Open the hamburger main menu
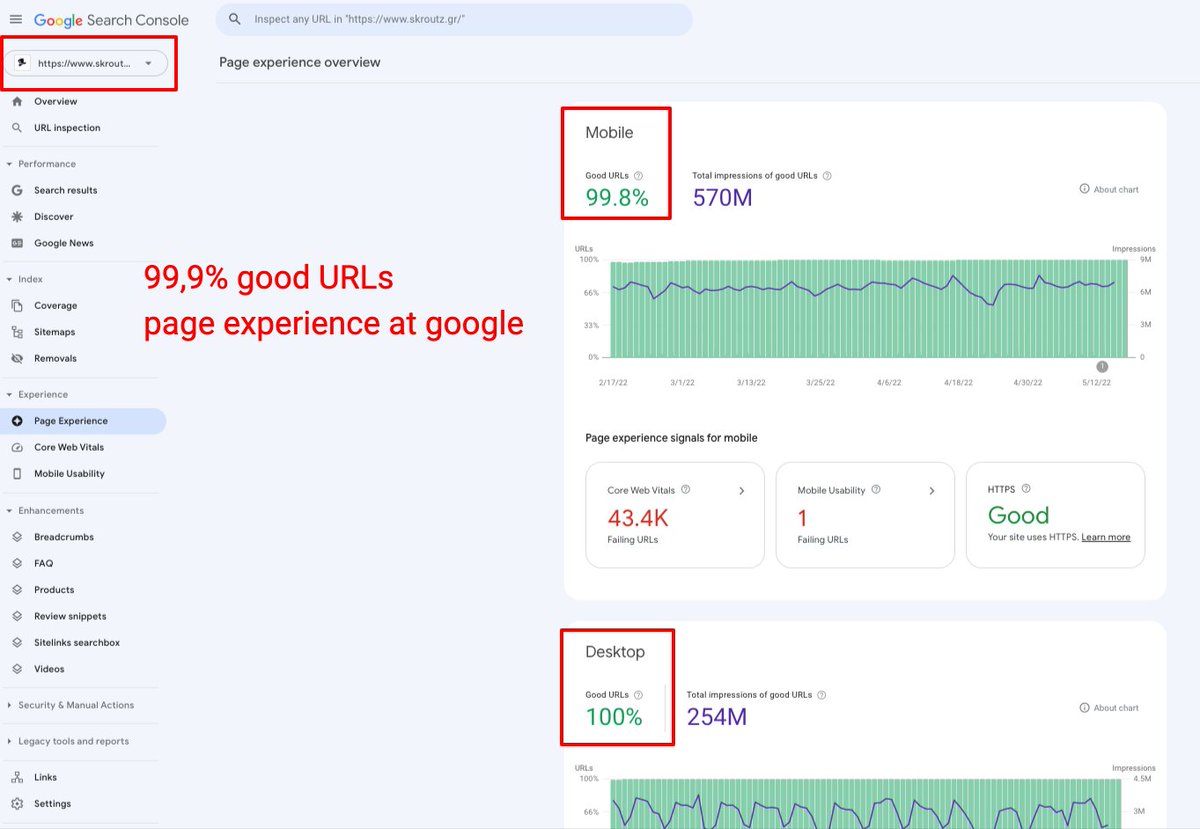Viewport: 1200px width, 829px height. coord(15,20)
